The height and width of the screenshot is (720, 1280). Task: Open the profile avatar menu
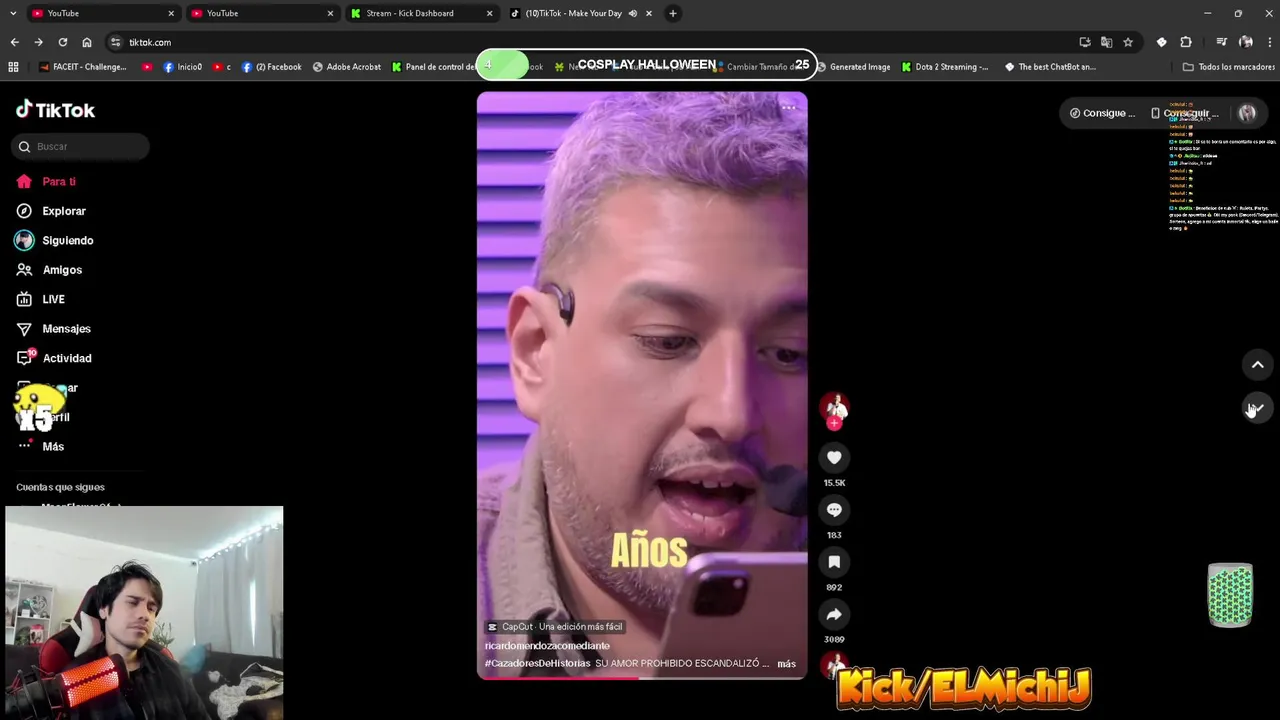[1247, 113]
